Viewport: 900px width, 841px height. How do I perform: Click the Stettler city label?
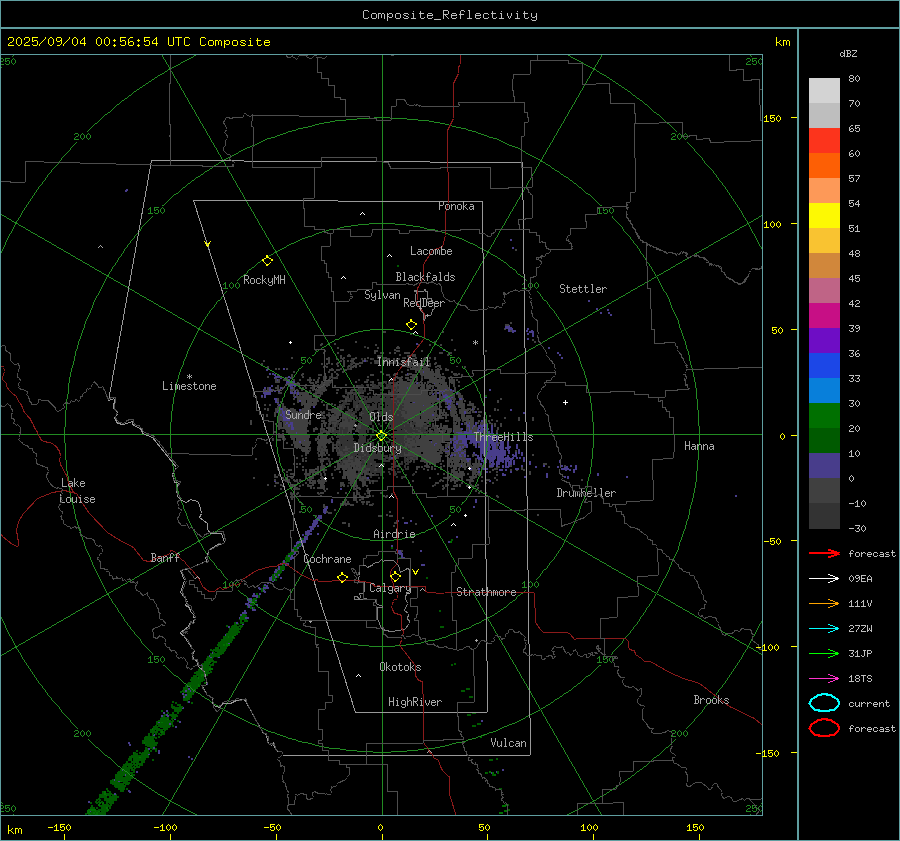point(583,289)
